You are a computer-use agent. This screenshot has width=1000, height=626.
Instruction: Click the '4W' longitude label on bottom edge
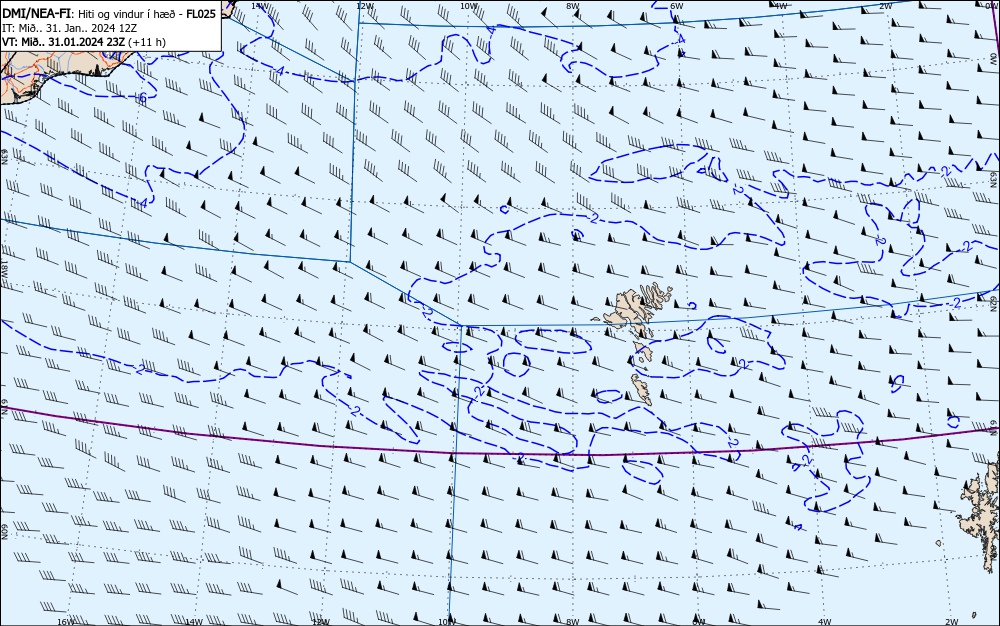click(x=824, y=622)
